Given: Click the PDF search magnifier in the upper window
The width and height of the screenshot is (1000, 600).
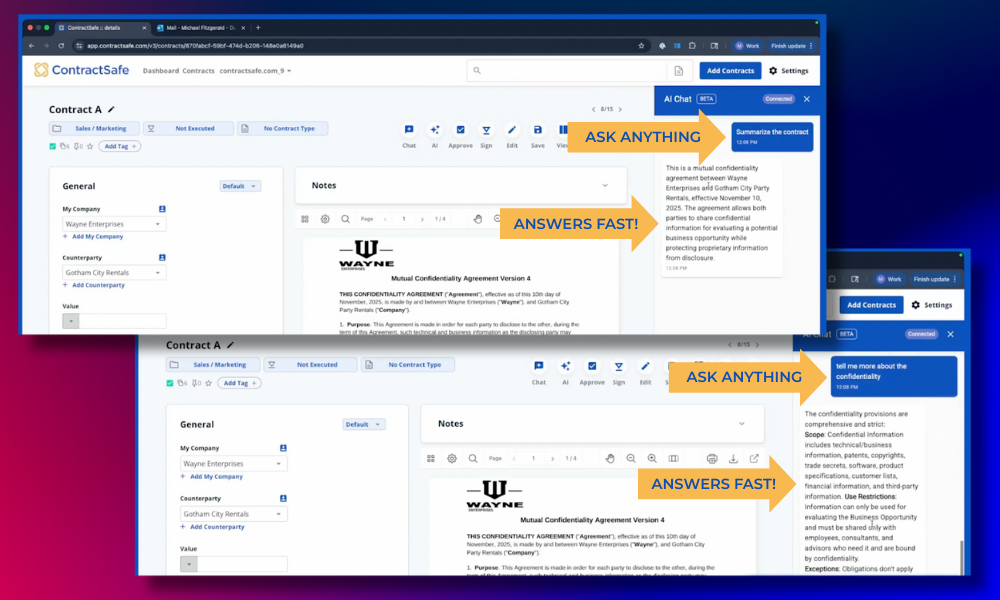Looking at the screenshot, I should pyautogui.click(x=345, y=219).
